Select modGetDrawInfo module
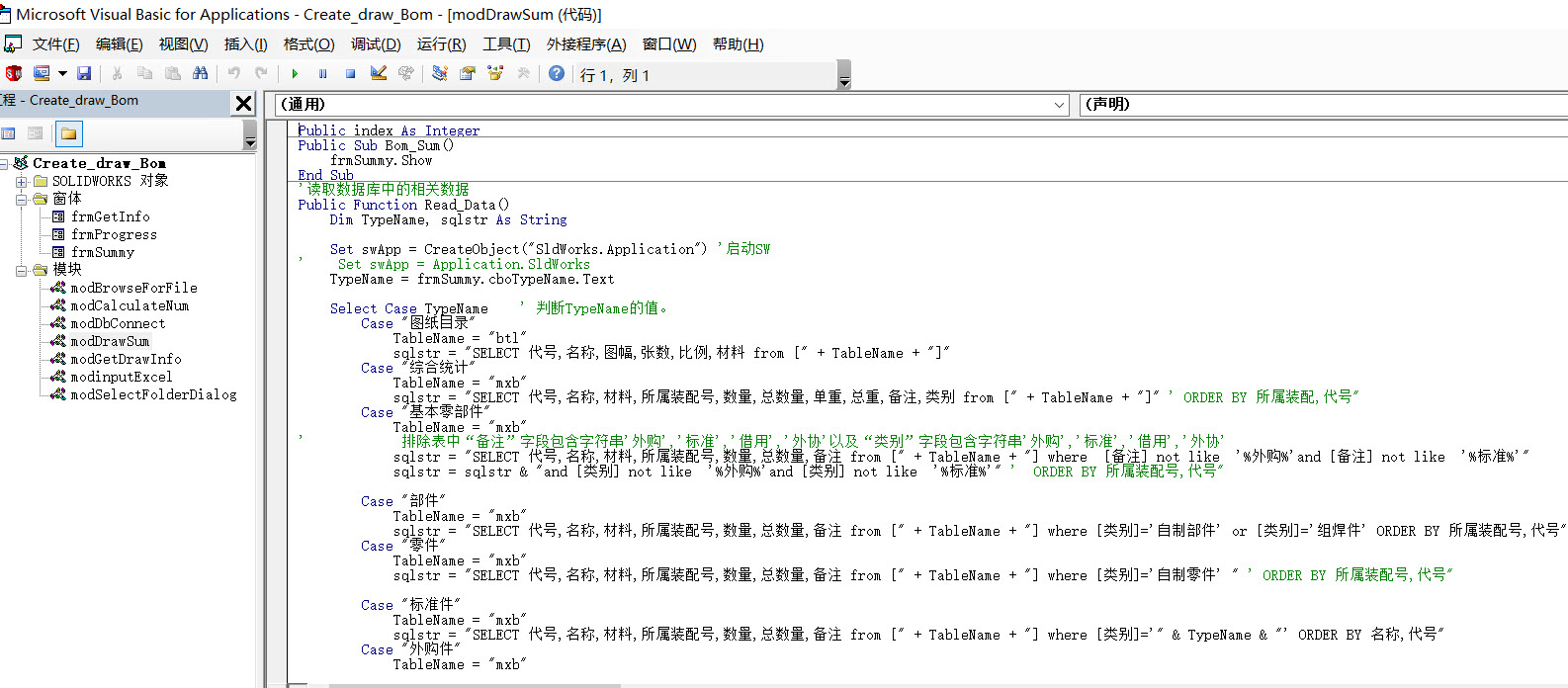The width and height of the screenshot is (1568, 688). pyautogui.click(x=126, y=359)
